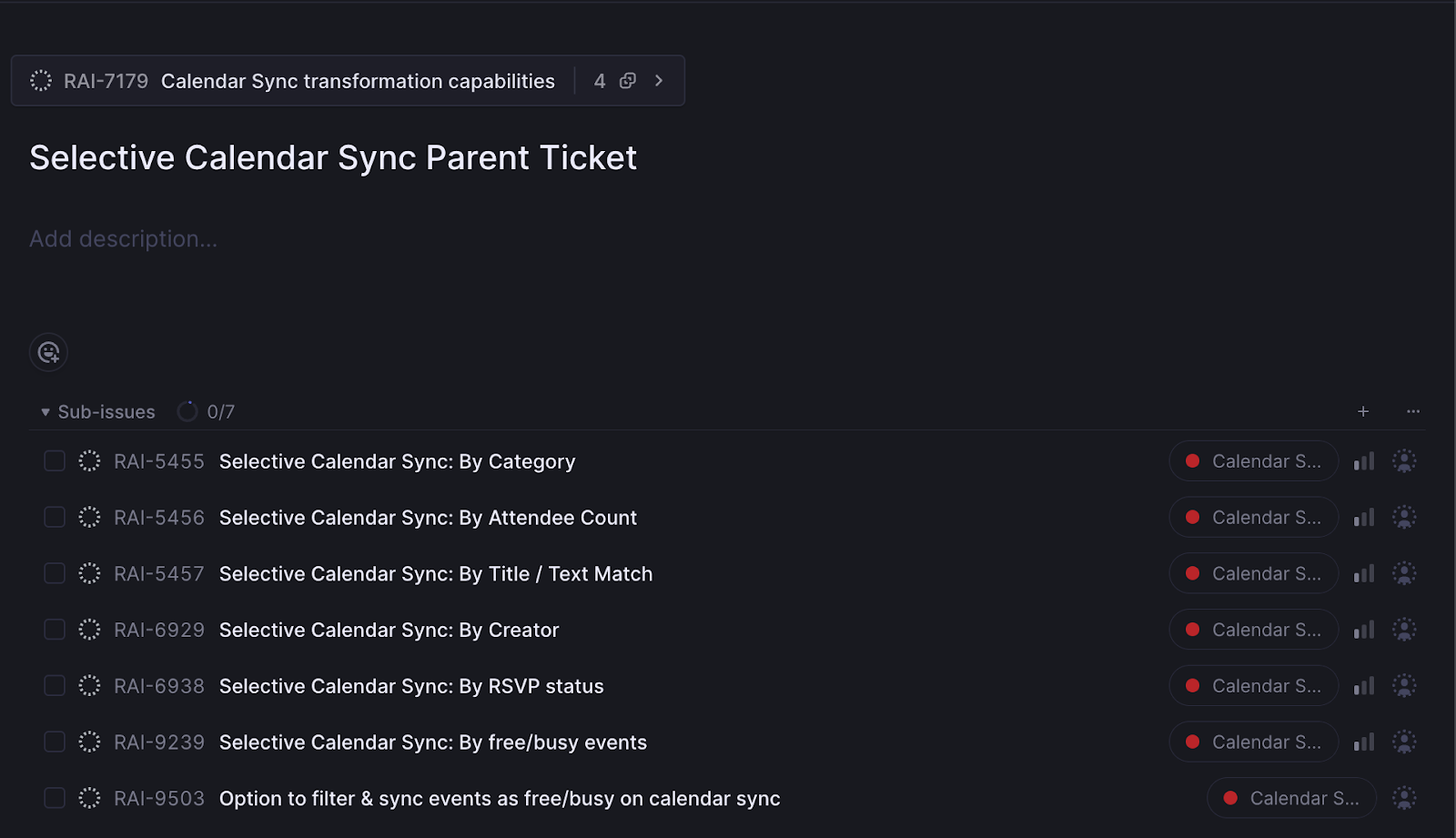Click the plus icon to add sub-issue

(x=1363, y=411)
